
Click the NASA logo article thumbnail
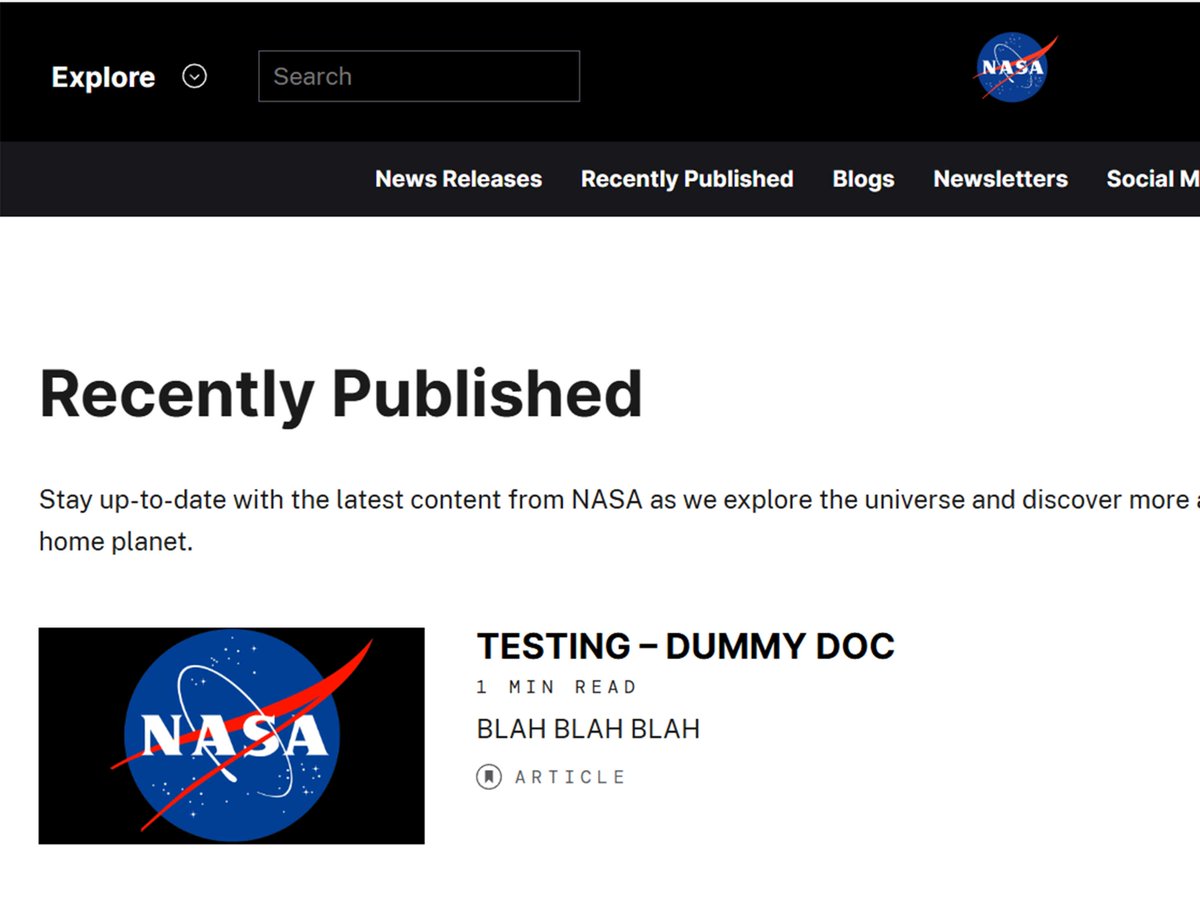[231, 736]
